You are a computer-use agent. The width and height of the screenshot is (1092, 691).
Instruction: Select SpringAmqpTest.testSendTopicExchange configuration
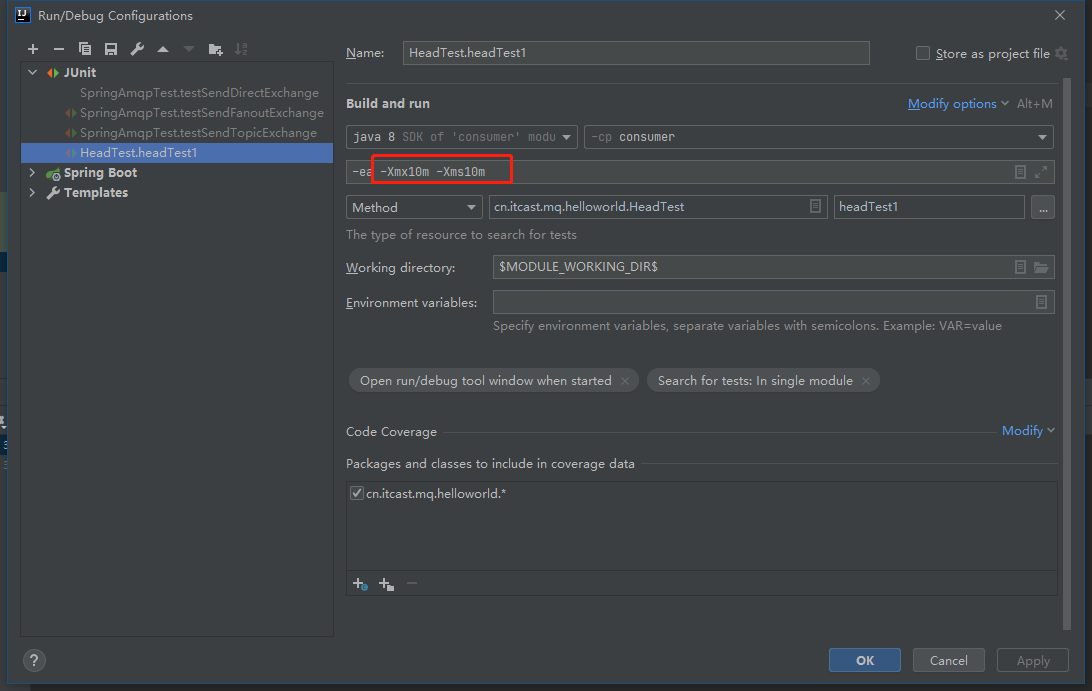[x=198, y=132]
